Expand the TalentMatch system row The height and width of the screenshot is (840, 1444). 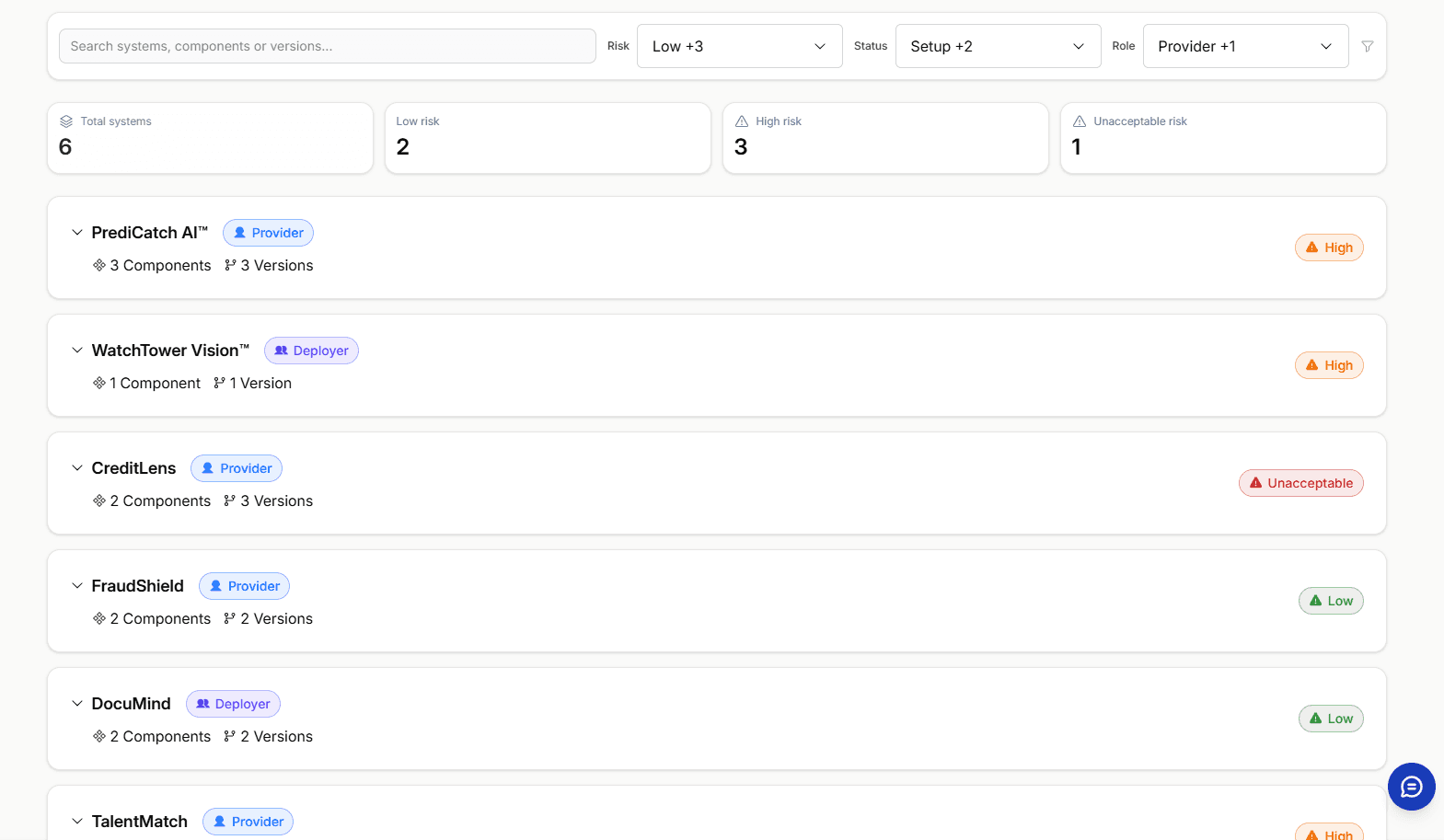point(77,822)
